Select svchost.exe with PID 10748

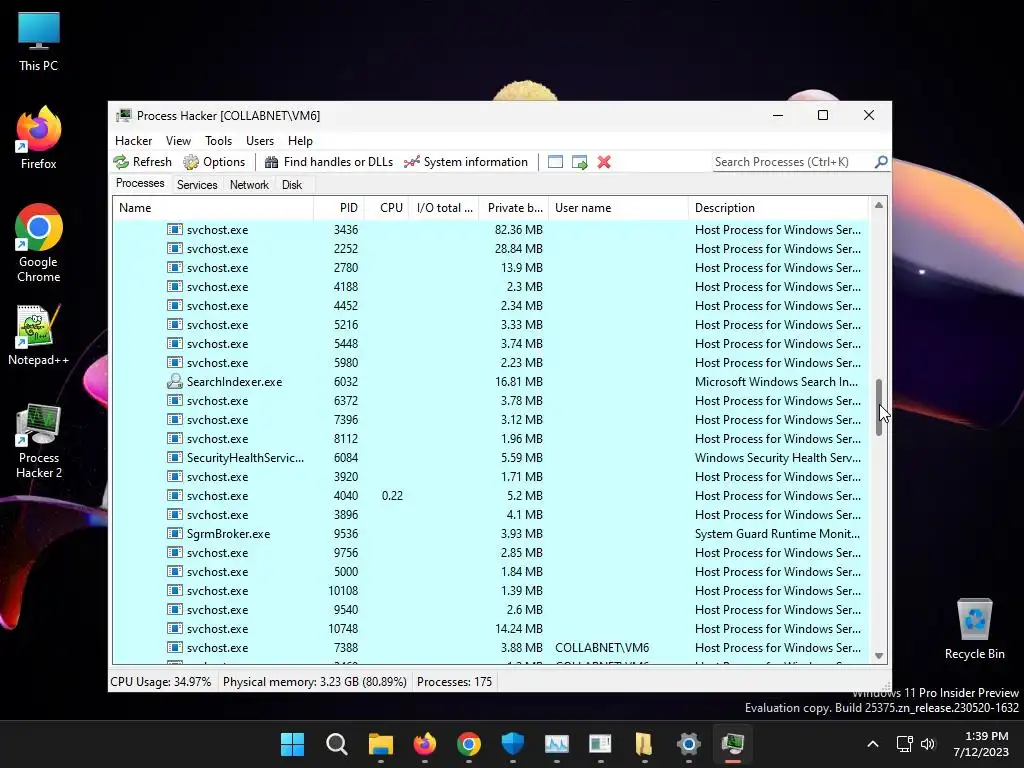tap(490, 629)
